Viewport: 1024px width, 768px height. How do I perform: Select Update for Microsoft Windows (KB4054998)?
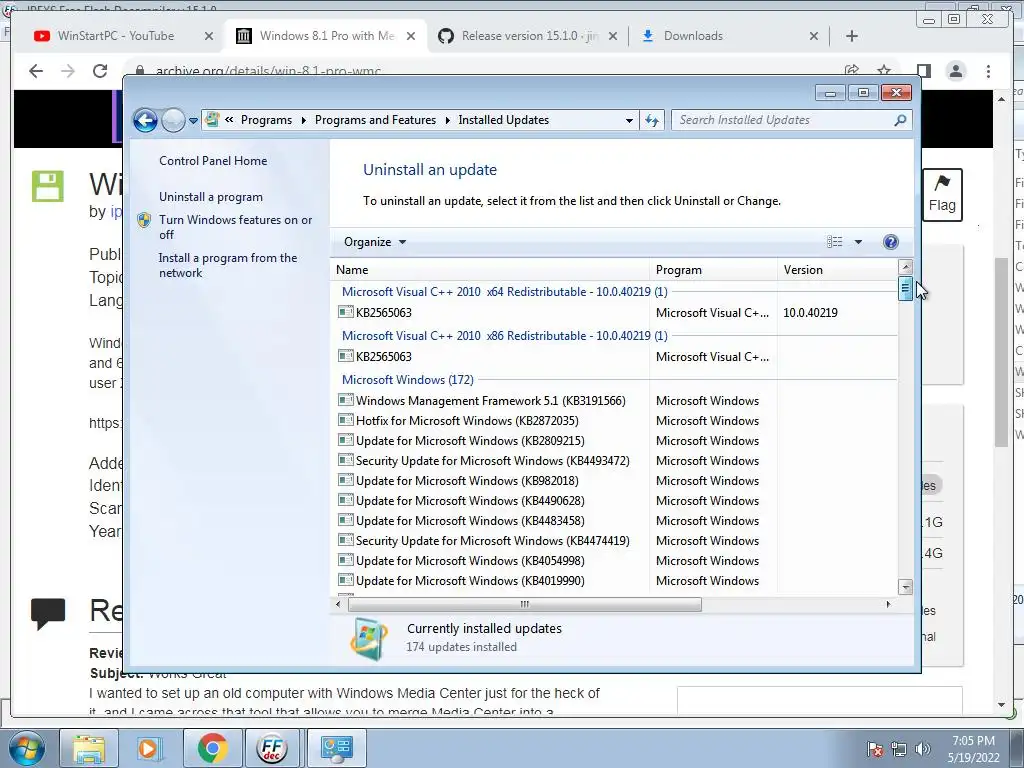(470, 561)
